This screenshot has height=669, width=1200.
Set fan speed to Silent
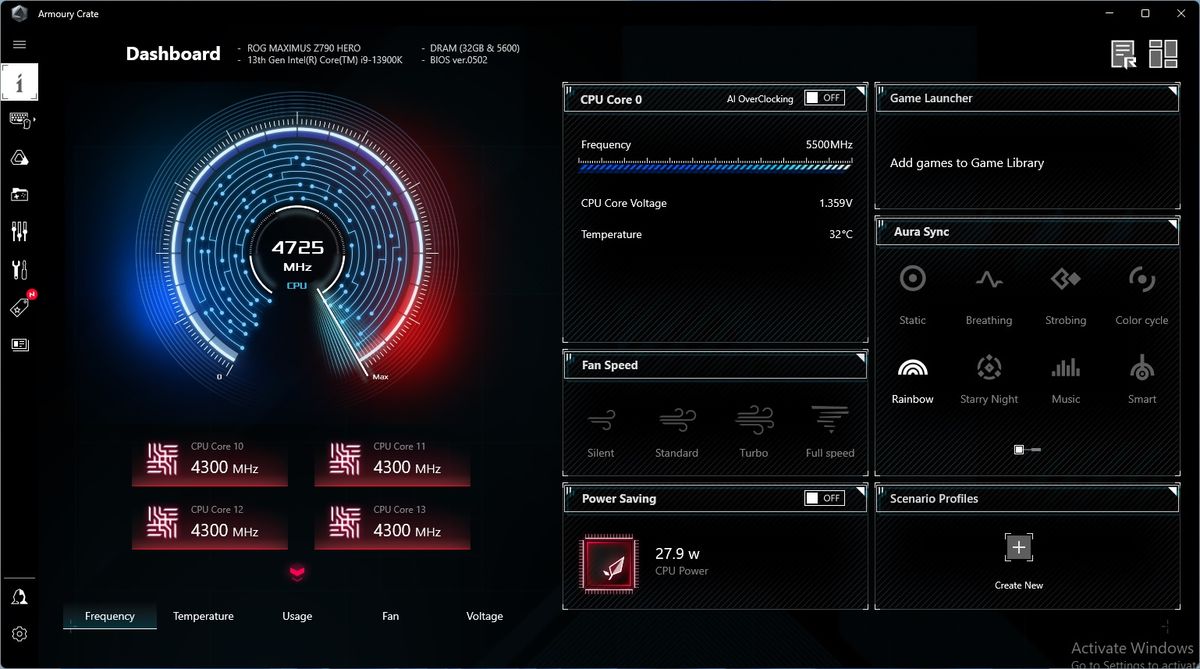click(601, 431)
